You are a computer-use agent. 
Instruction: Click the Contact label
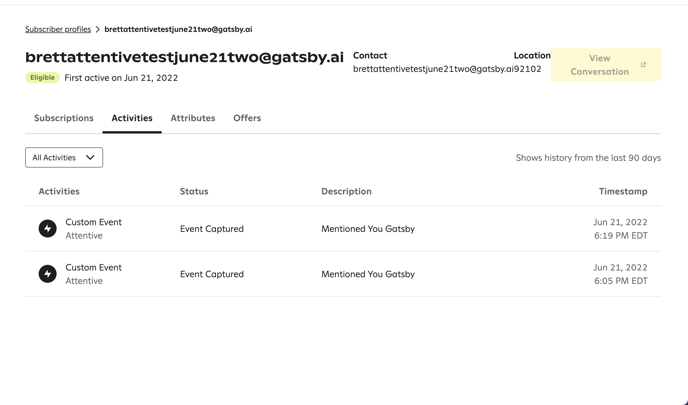tap(370, 55)
